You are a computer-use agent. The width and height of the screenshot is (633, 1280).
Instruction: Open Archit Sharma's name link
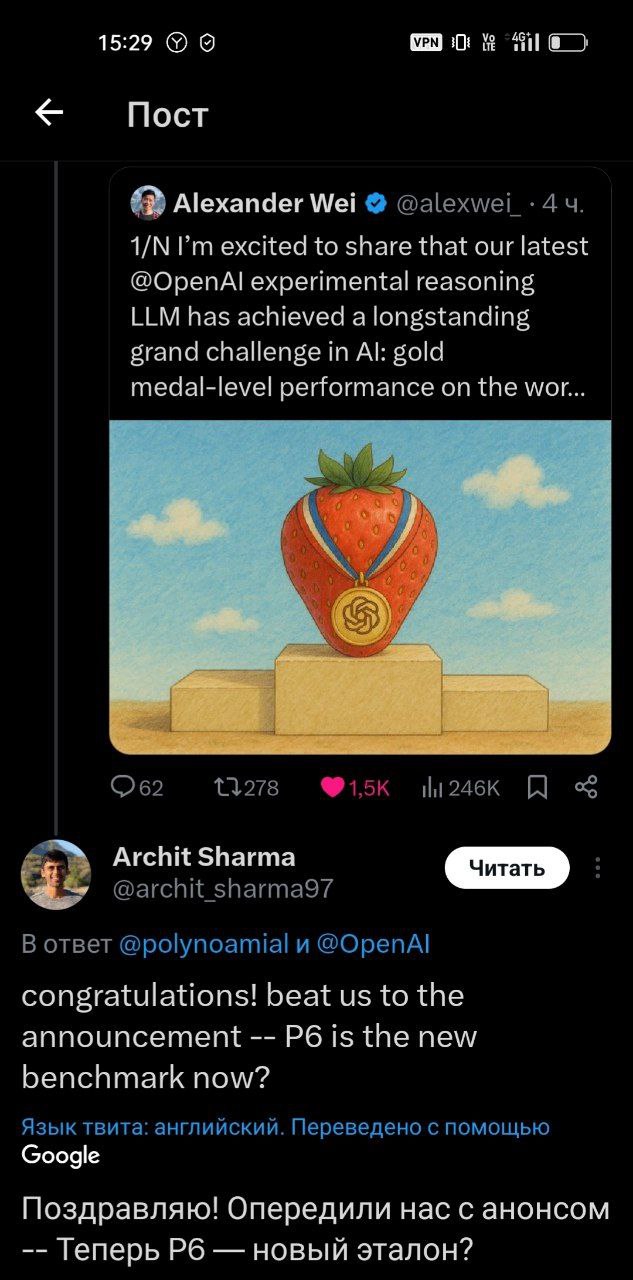click(204, 857)
